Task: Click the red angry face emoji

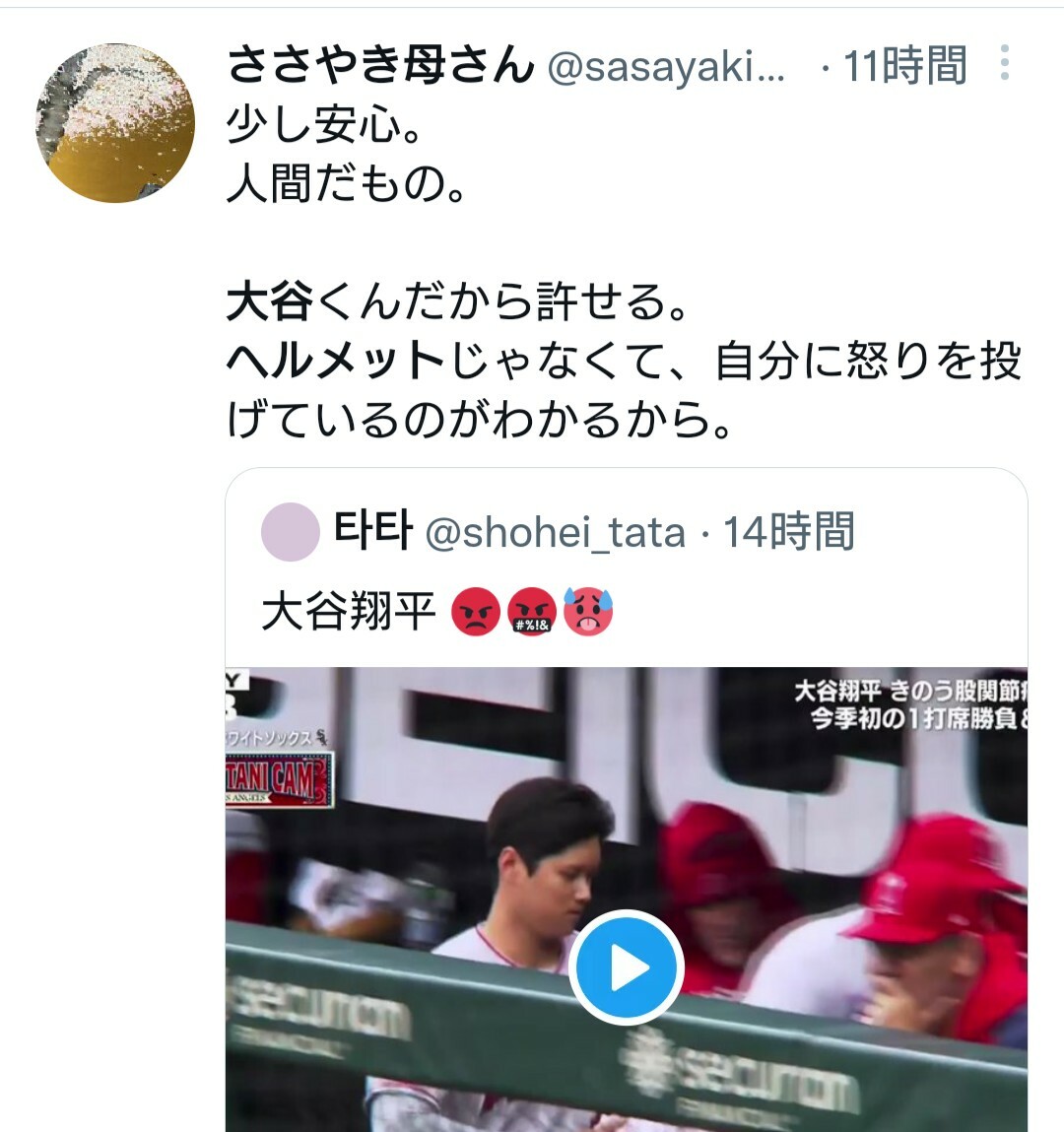Action: coord(475,612)
